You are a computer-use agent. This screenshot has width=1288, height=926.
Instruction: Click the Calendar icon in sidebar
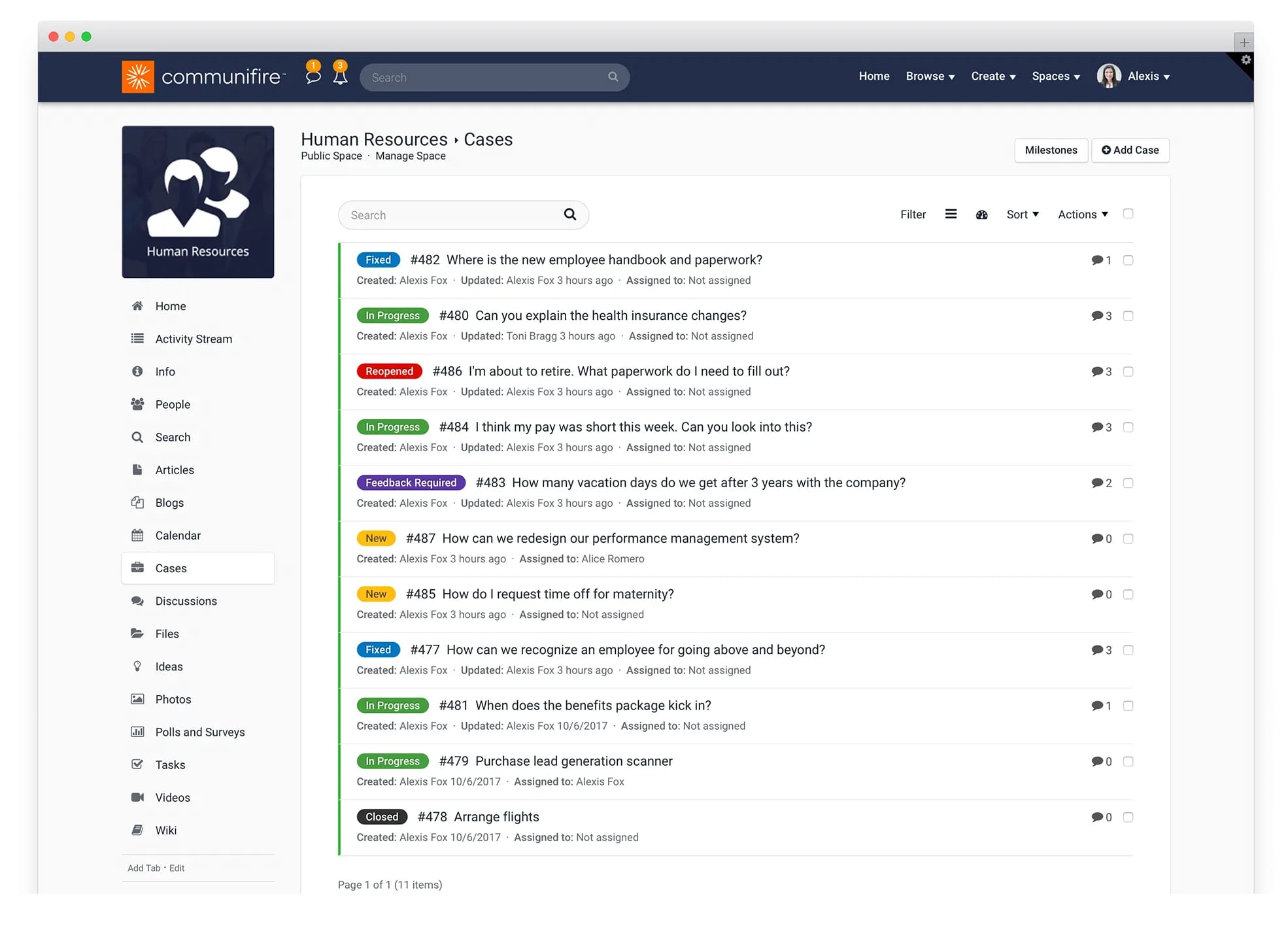(137, 535)
